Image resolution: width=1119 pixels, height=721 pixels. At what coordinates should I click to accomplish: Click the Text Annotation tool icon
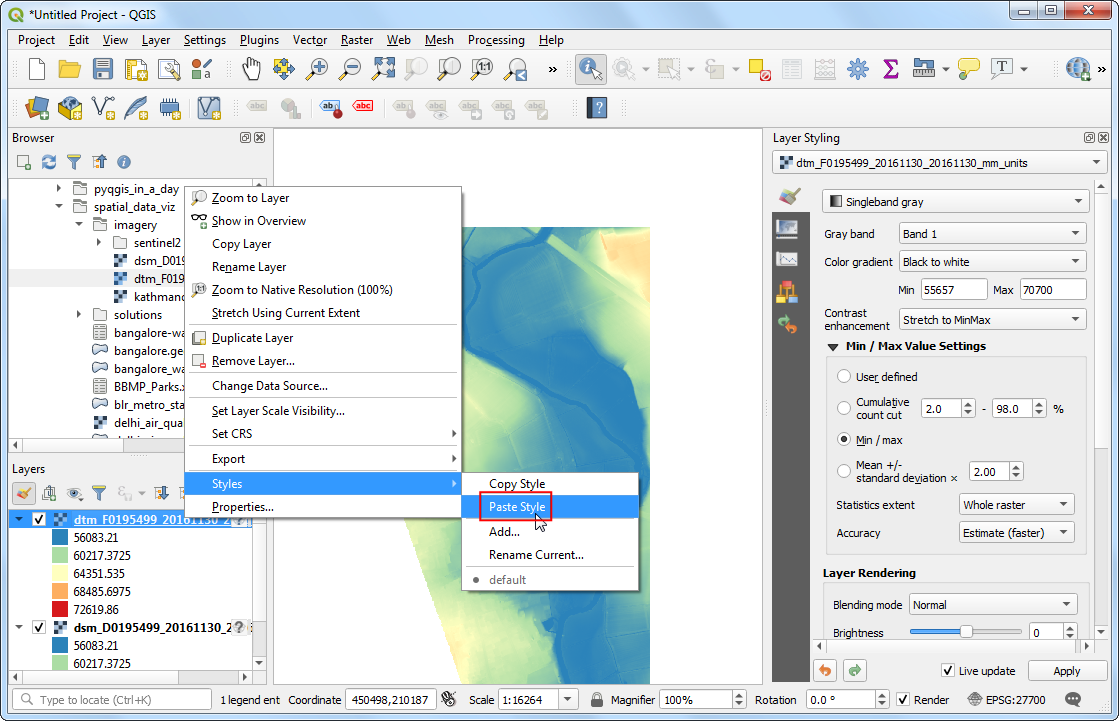pos(1002,69)
